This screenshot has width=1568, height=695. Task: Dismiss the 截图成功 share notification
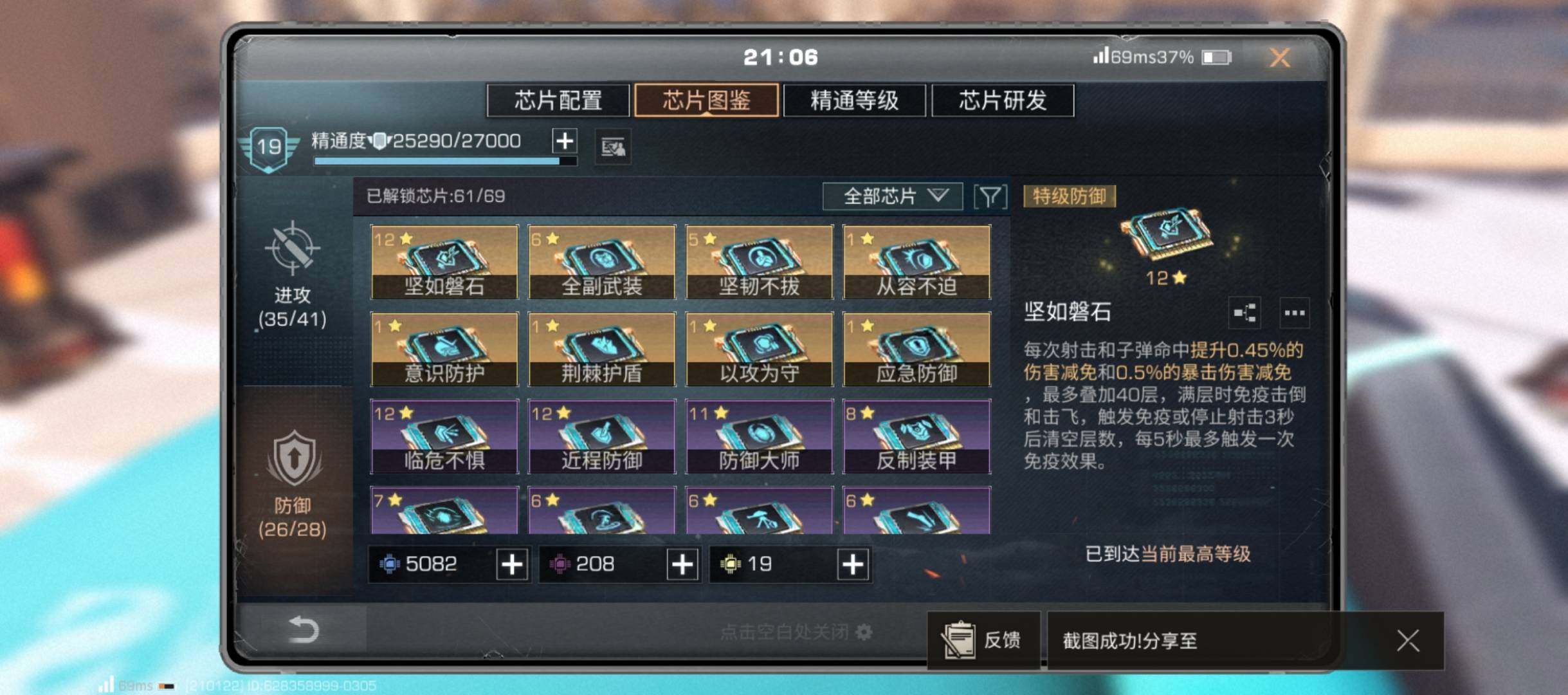click(x=1408, y=641)
